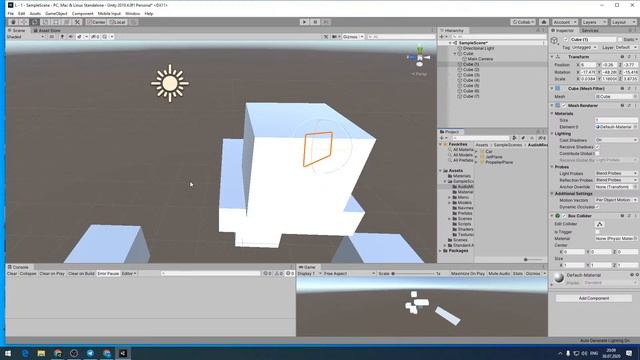This screenshot has width=640, height=360.
Task: Toggle Receive Shadows checkbox
Action: (598, 147)
